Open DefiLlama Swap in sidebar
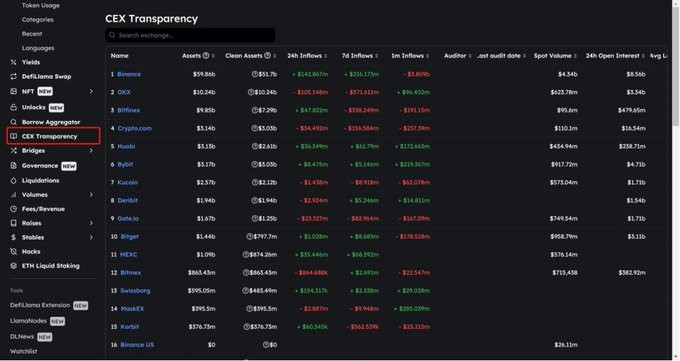 pyautogui.click(x=46, y=76)
